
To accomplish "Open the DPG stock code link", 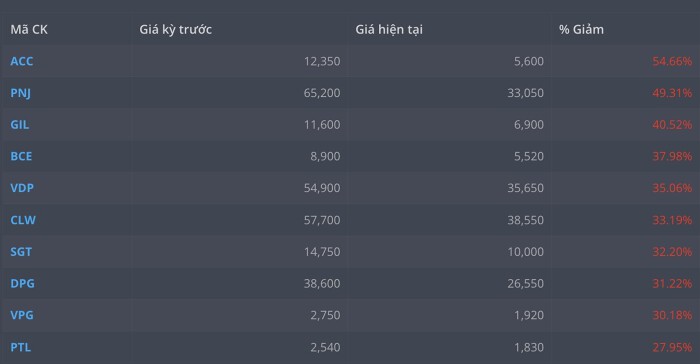I will point(22,284).
